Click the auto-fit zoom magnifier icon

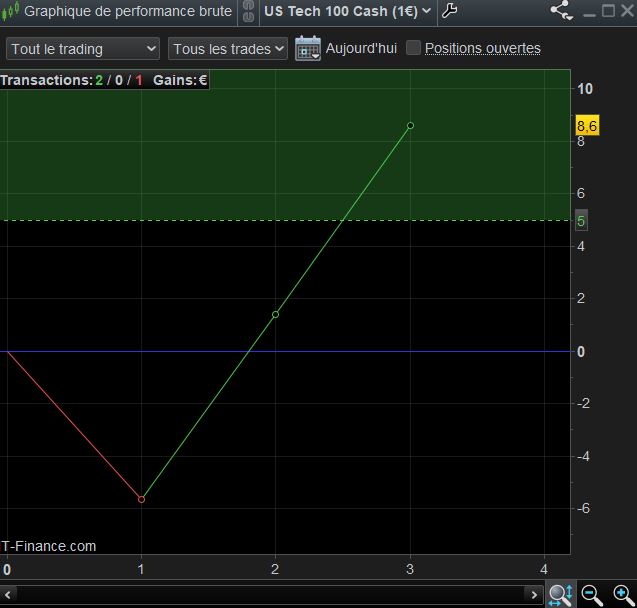coord(561,595)
